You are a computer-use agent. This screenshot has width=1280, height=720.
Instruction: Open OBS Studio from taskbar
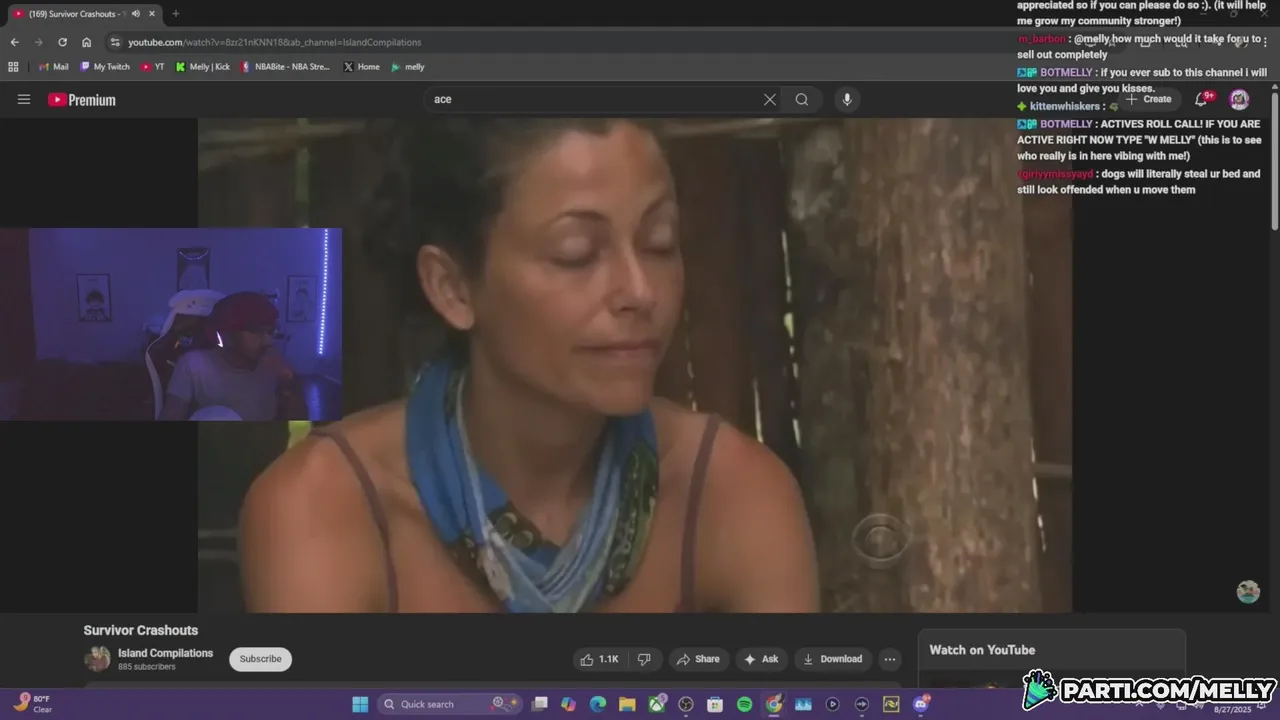point(686,704)
